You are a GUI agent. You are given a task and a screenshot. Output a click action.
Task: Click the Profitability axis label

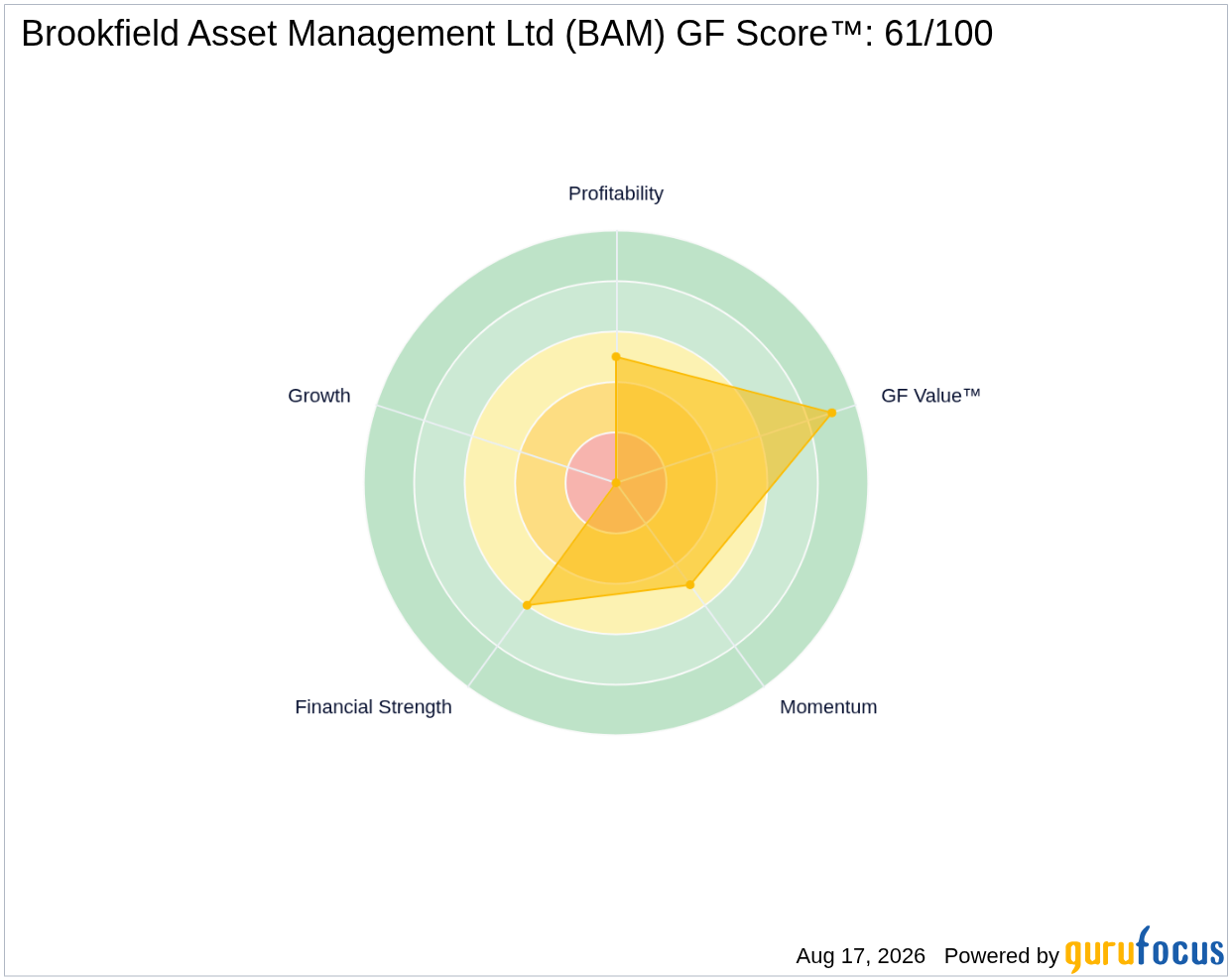(615, 193)
